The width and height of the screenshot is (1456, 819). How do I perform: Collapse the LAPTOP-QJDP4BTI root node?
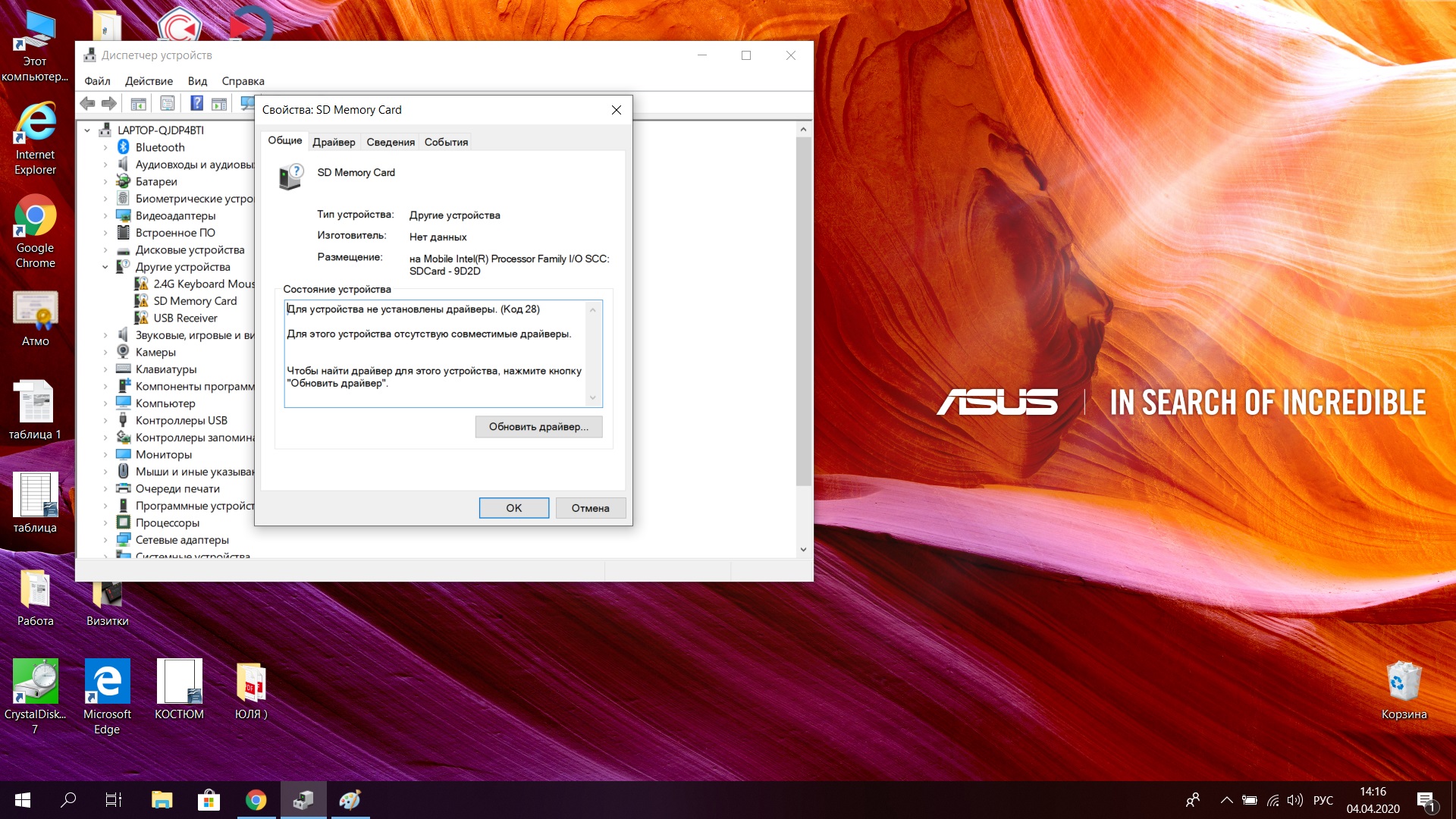87,130
